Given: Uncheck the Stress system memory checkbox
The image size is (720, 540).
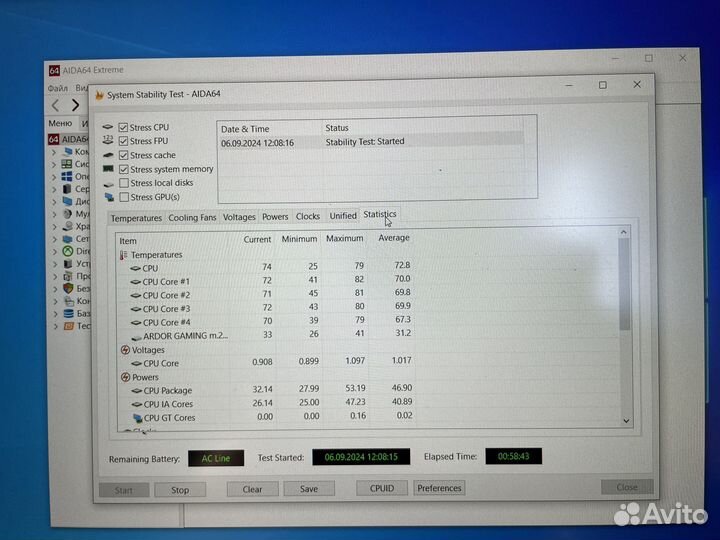Looking at the screenshot, I should [x=123, y=169].
